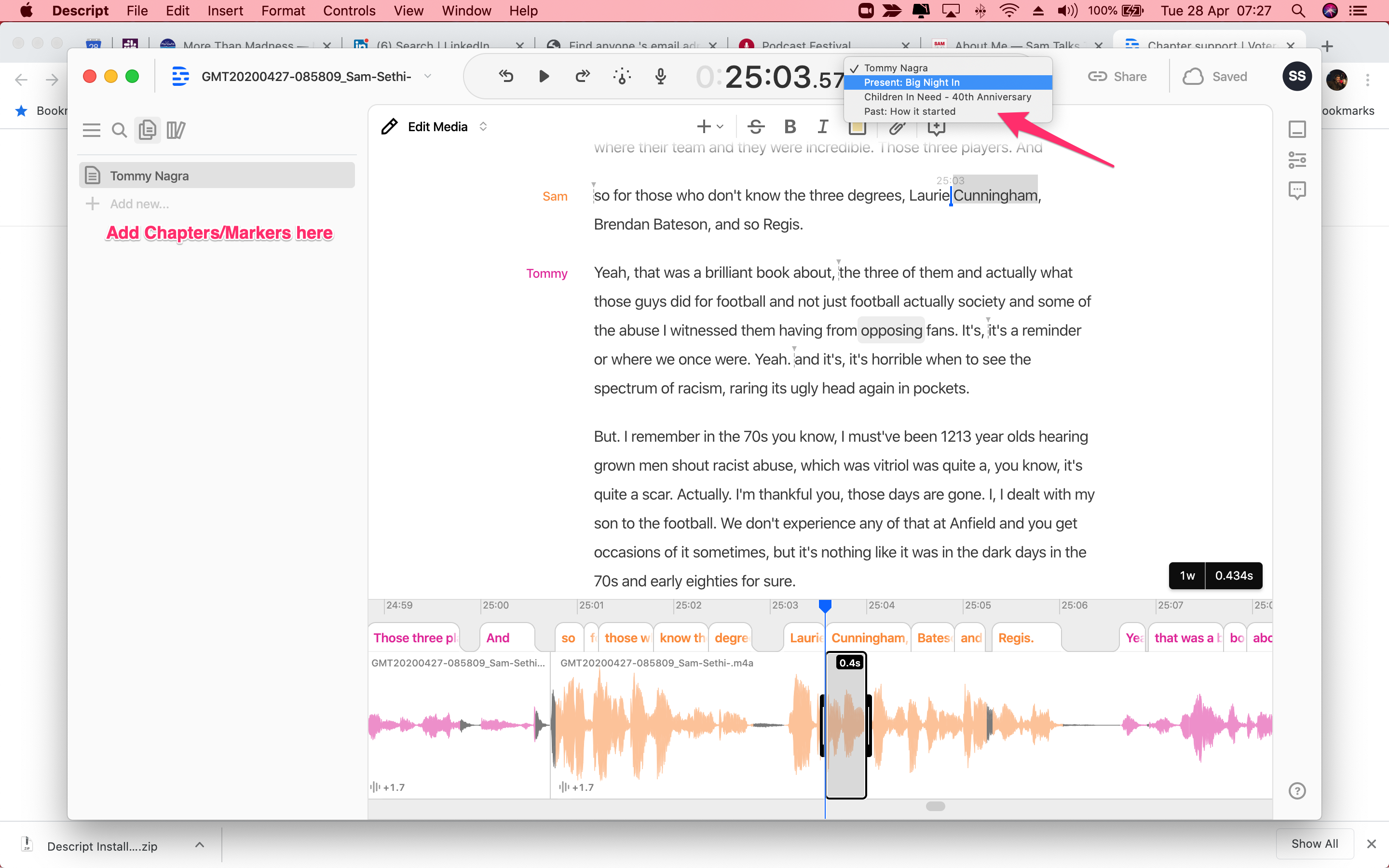Play the composition audio

tap(544, 76)
